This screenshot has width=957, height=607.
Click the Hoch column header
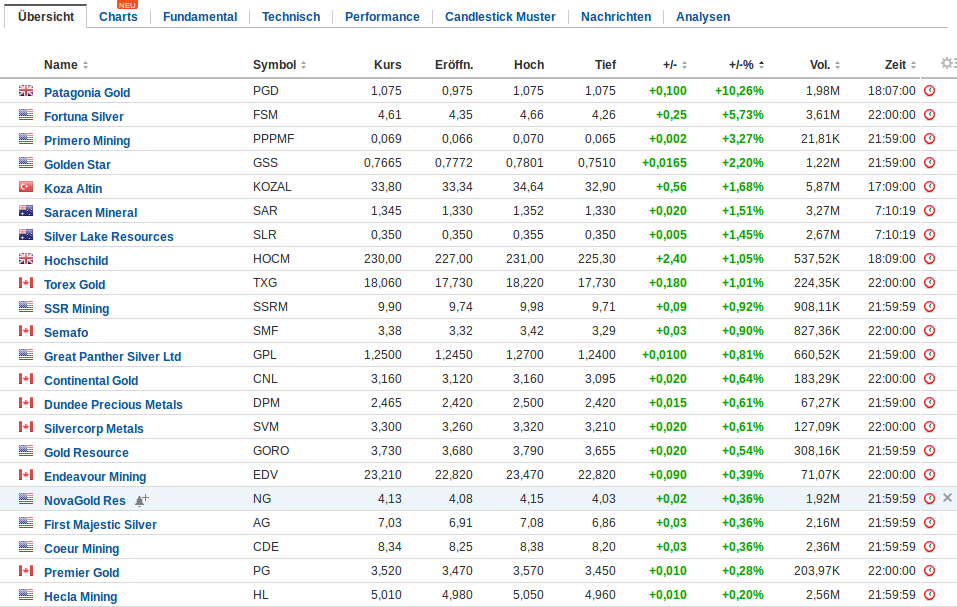pyautogui.click(x=529, y=65)
